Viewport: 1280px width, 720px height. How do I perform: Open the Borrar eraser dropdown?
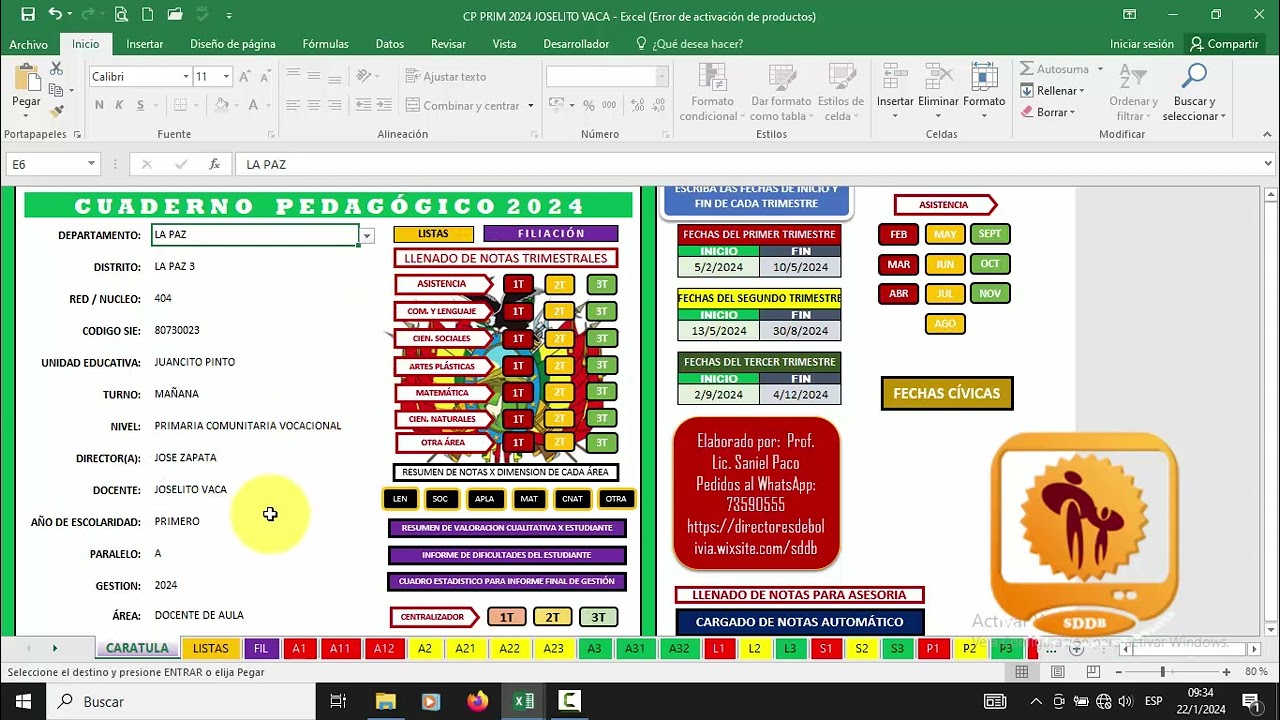(x=1048, y=113)
